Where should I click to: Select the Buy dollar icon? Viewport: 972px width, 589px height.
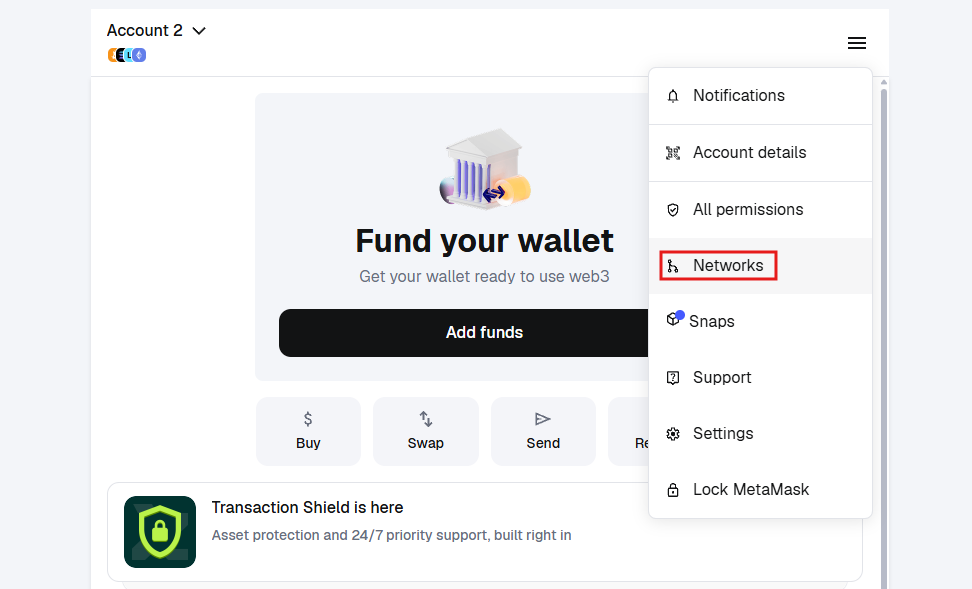coord(308,418)
